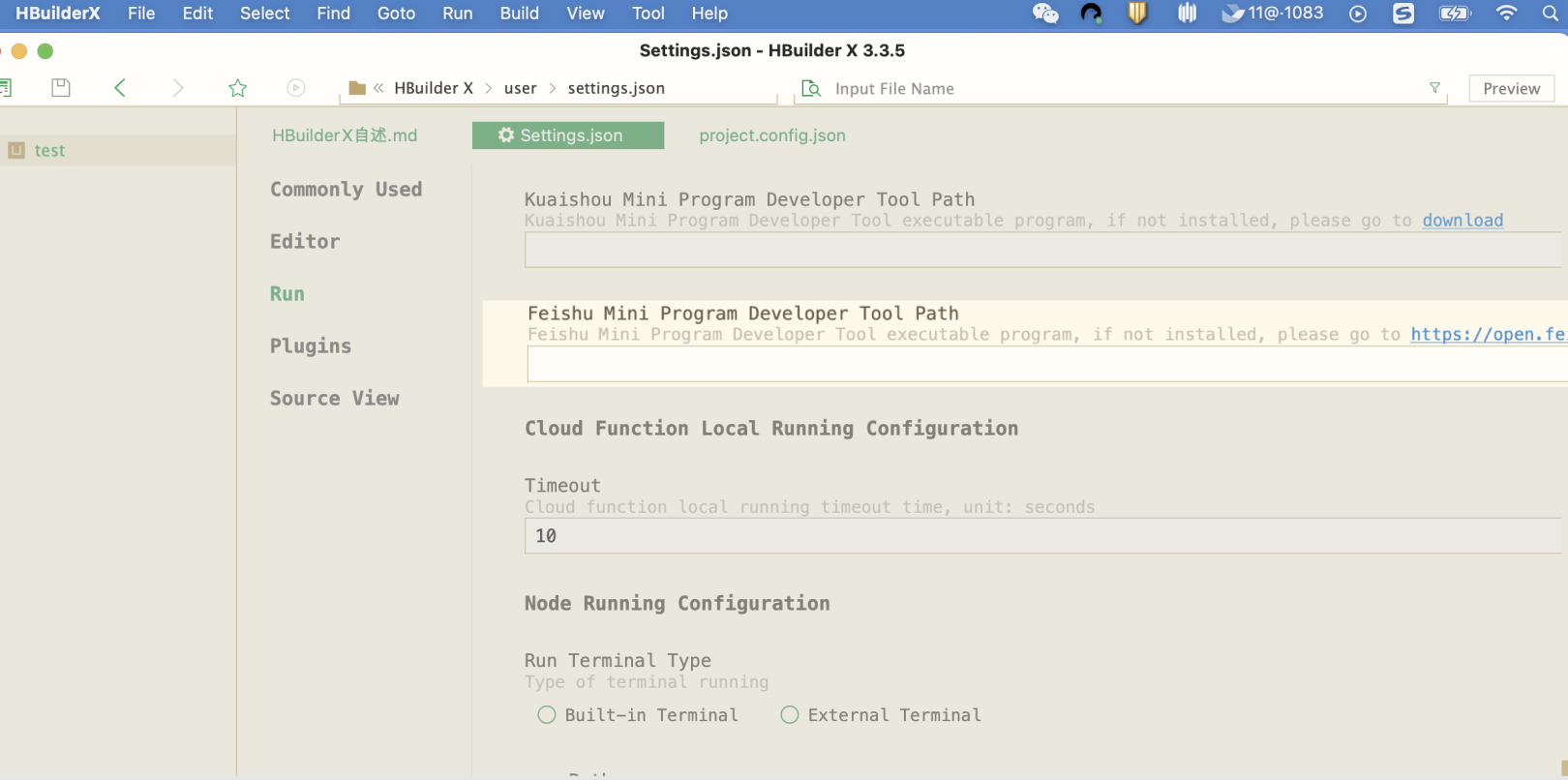Viewport: 1568px width, 780px height.
Task: Click the 'HBuilder X' breadcrumb segment
Action: [433, 88]
